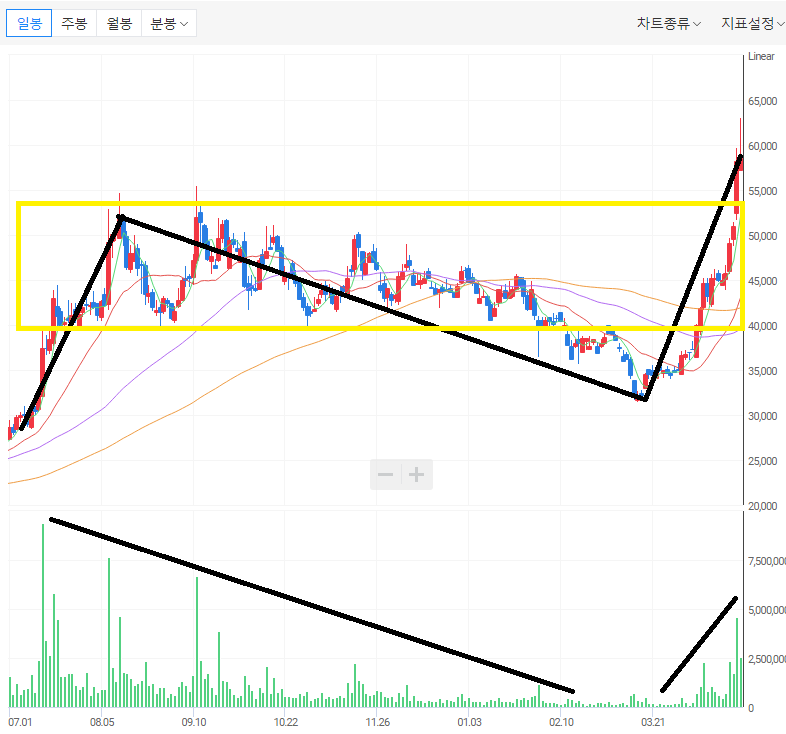Viewport: 786px width, 734px height.
Task: Click the 40,000 price axis label
Action: pos(762,326)
